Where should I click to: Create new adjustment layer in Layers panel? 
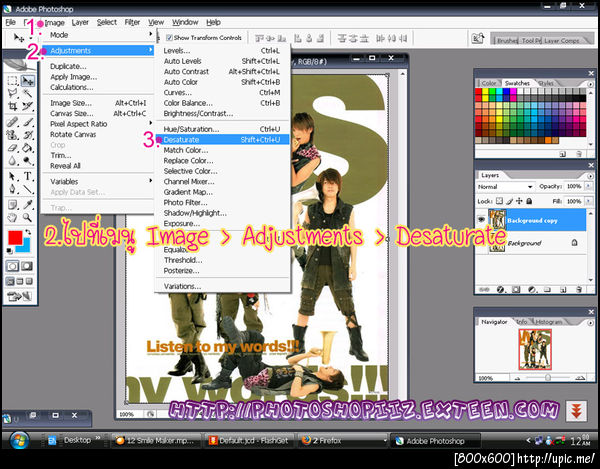(x=532, y=290)
